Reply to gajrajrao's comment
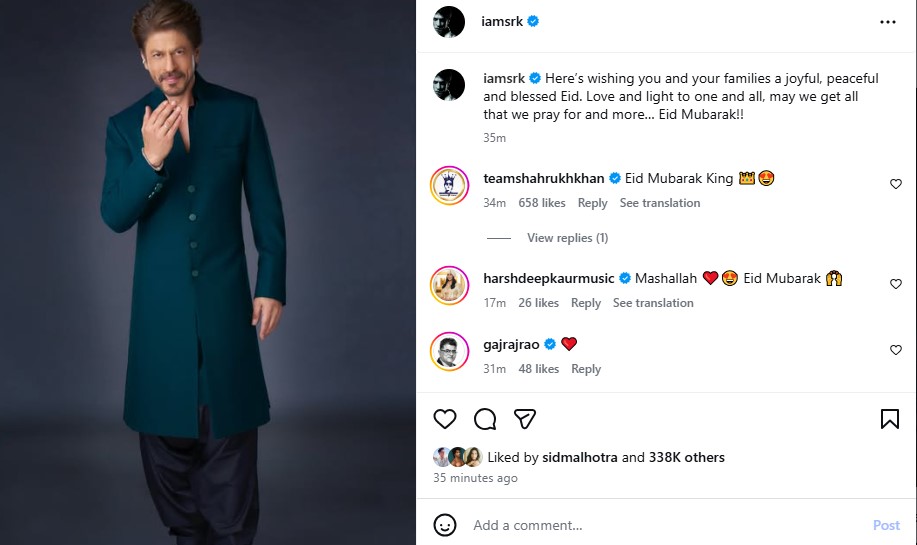The width and height of the screenshot is (917, 545). click(x=586, y=369)
